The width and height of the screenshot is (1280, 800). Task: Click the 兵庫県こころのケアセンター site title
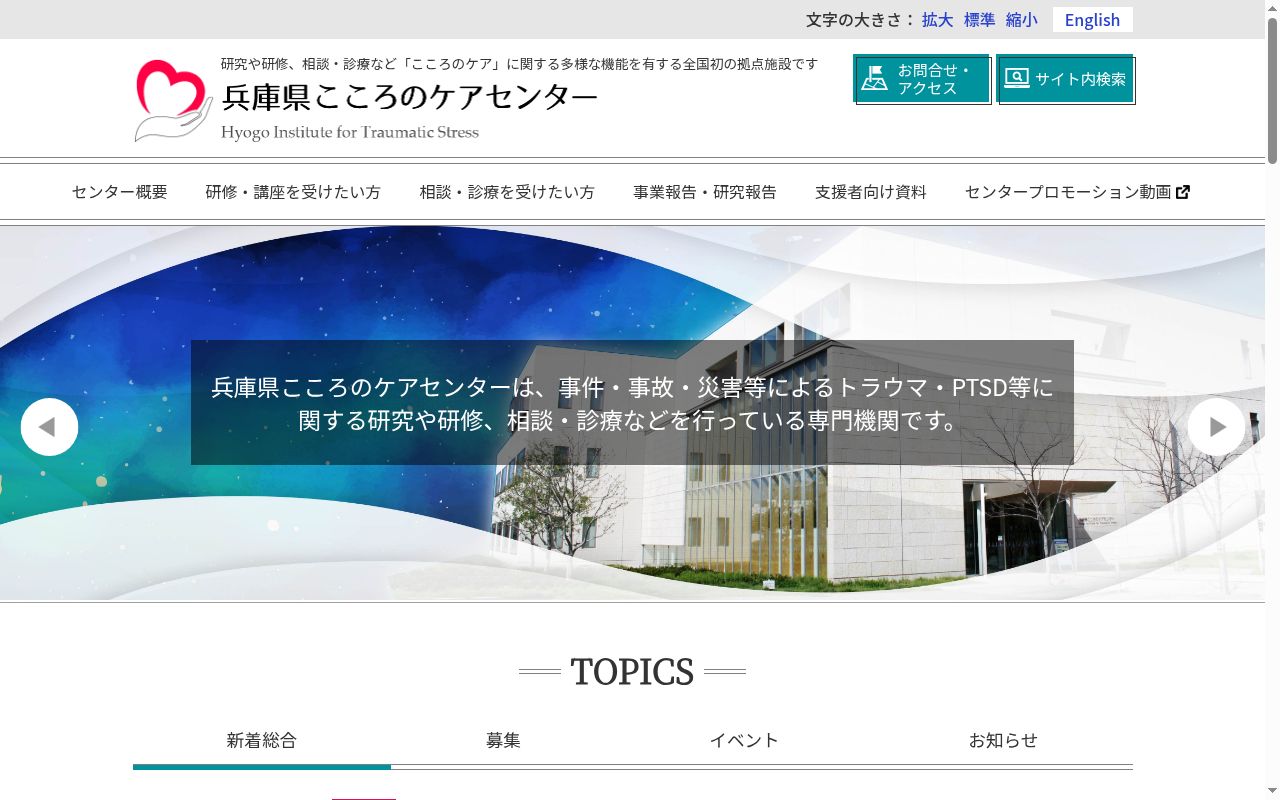(x=410, y=97)
